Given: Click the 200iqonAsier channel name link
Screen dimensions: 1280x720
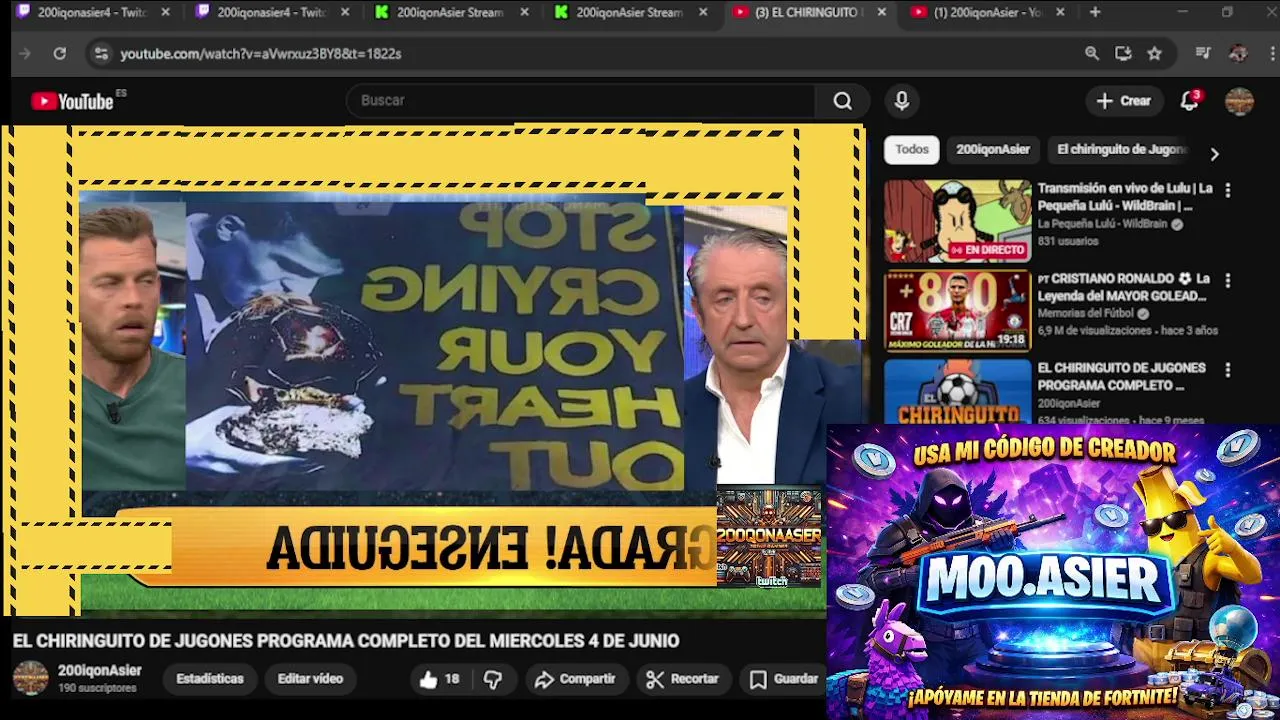Looking at the screenshot, I should click(100, 671).
